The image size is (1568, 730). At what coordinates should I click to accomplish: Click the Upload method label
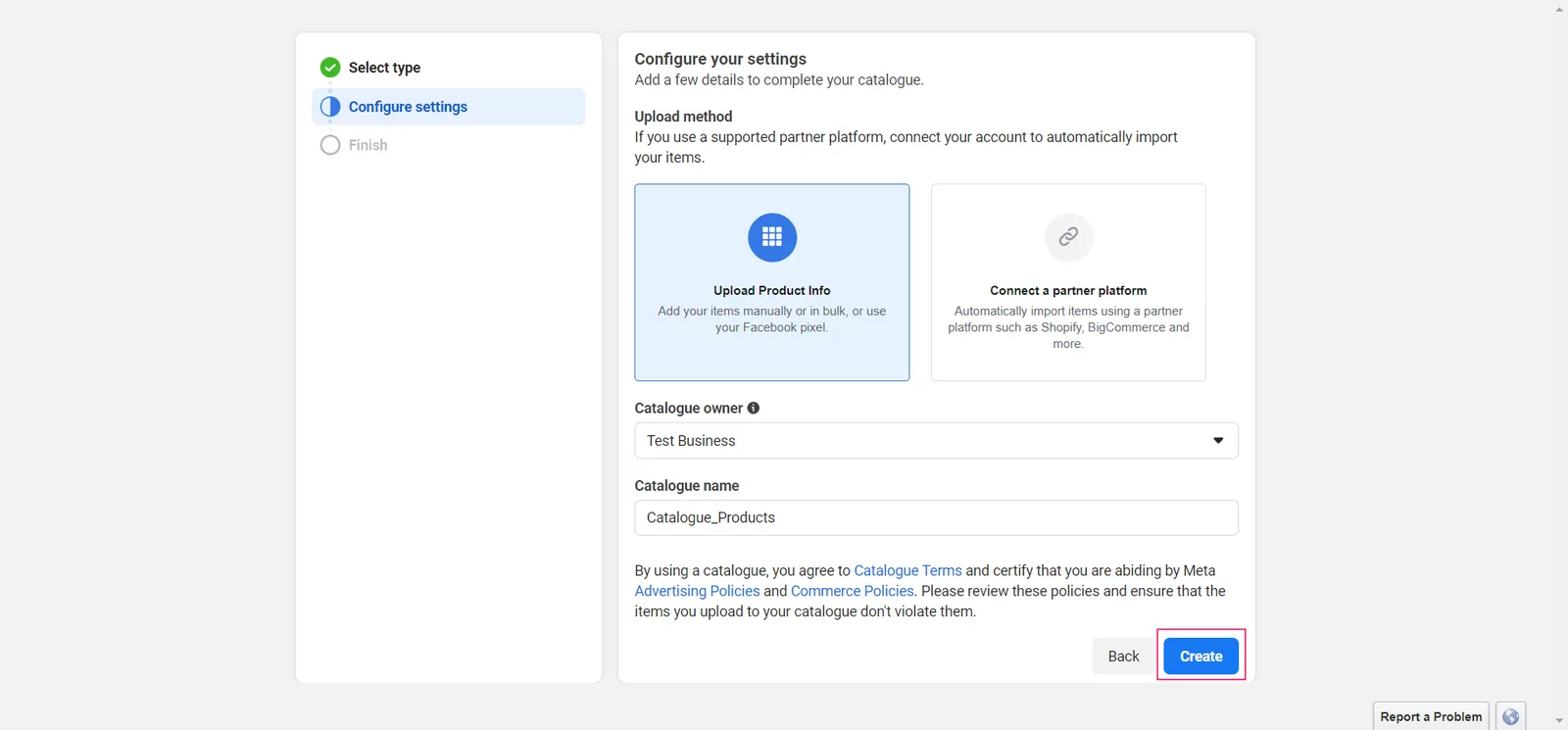coord(683,117)
